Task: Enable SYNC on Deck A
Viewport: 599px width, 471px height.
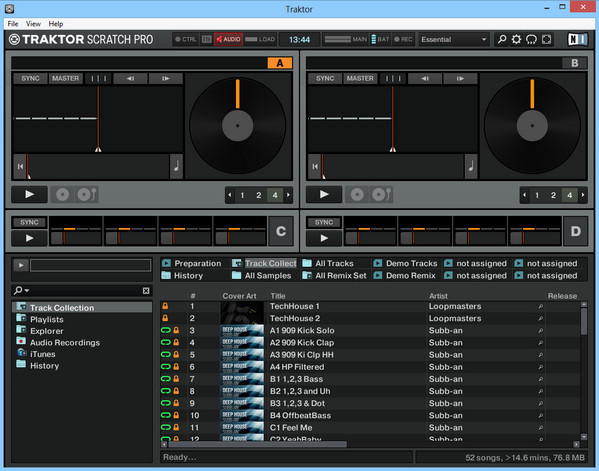Action: tap(30, 78)
